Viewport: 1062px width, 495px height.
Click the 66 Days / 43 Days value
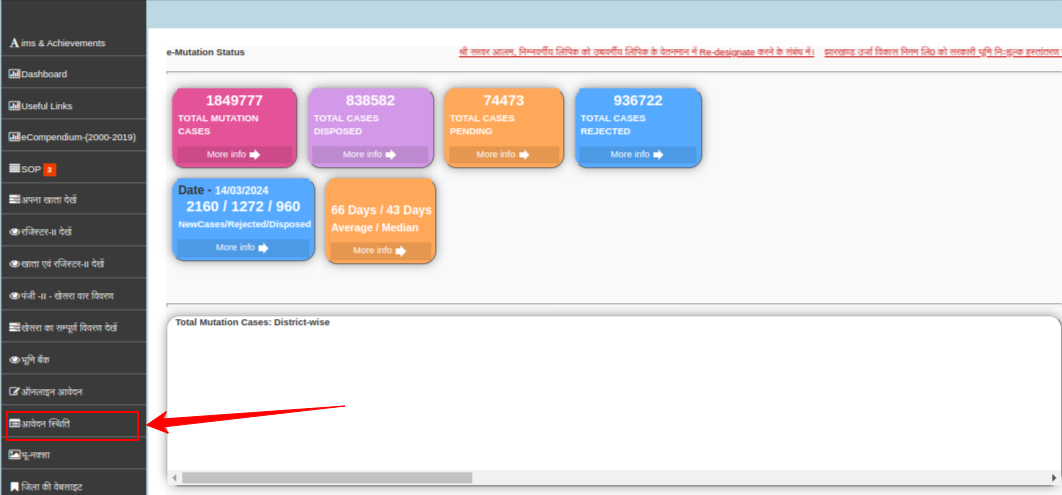(x=381, y=210)
